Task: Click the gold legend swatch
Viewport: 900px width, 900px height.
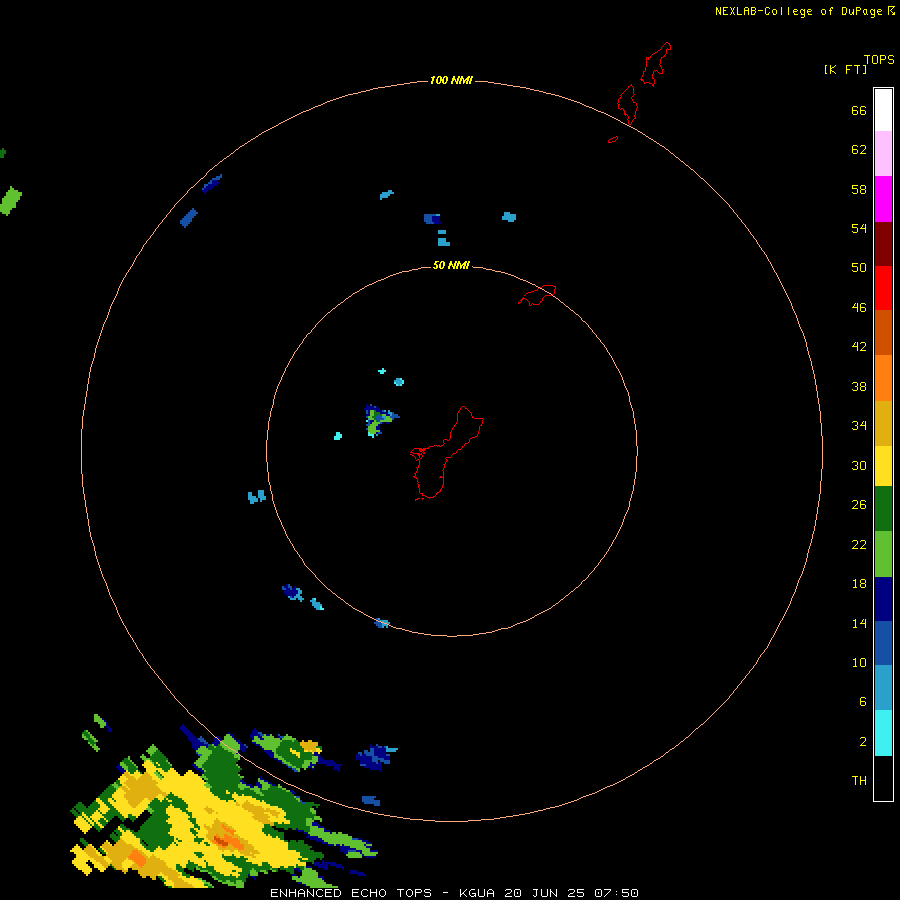Action: point(883,423)
